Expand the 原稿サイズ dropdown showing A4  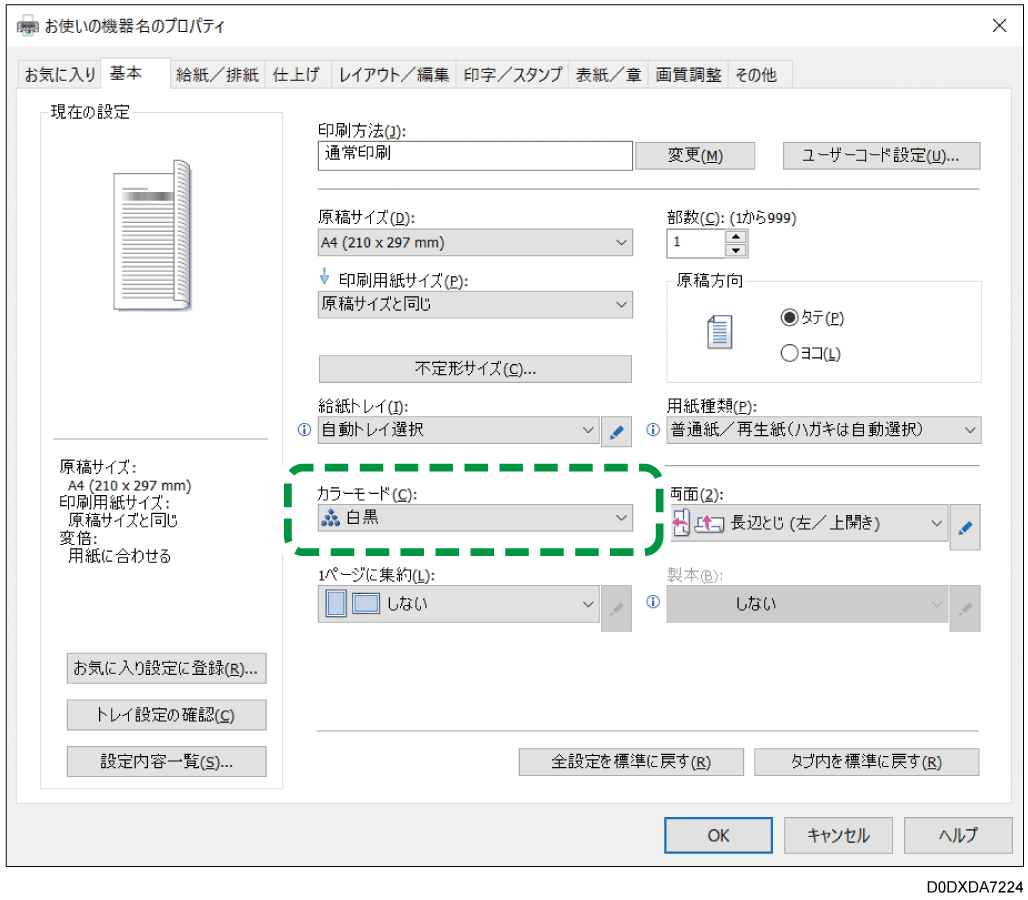point(475,243)
